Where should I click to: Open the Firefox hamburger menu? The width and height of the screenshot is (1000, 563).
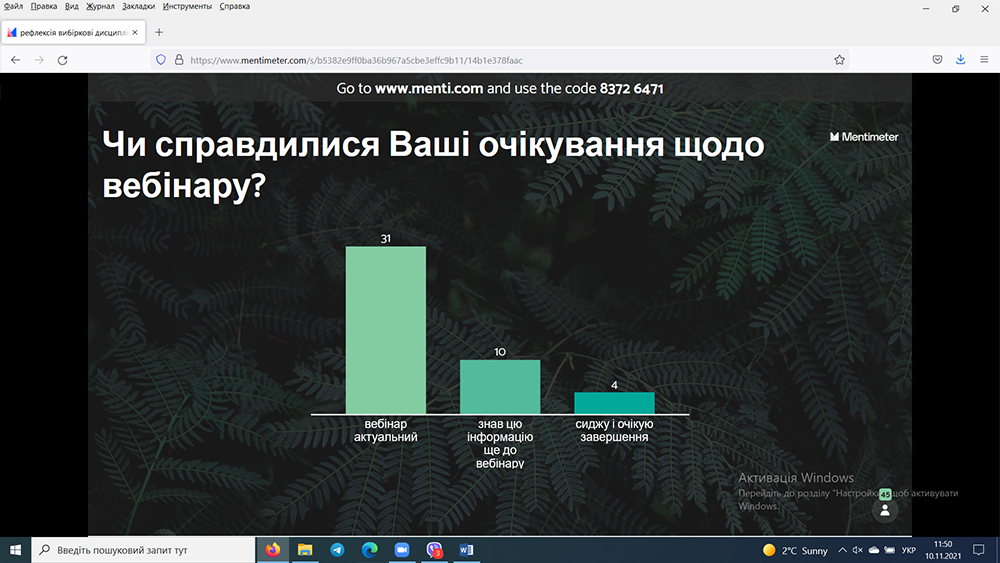(x=984, y=60)
